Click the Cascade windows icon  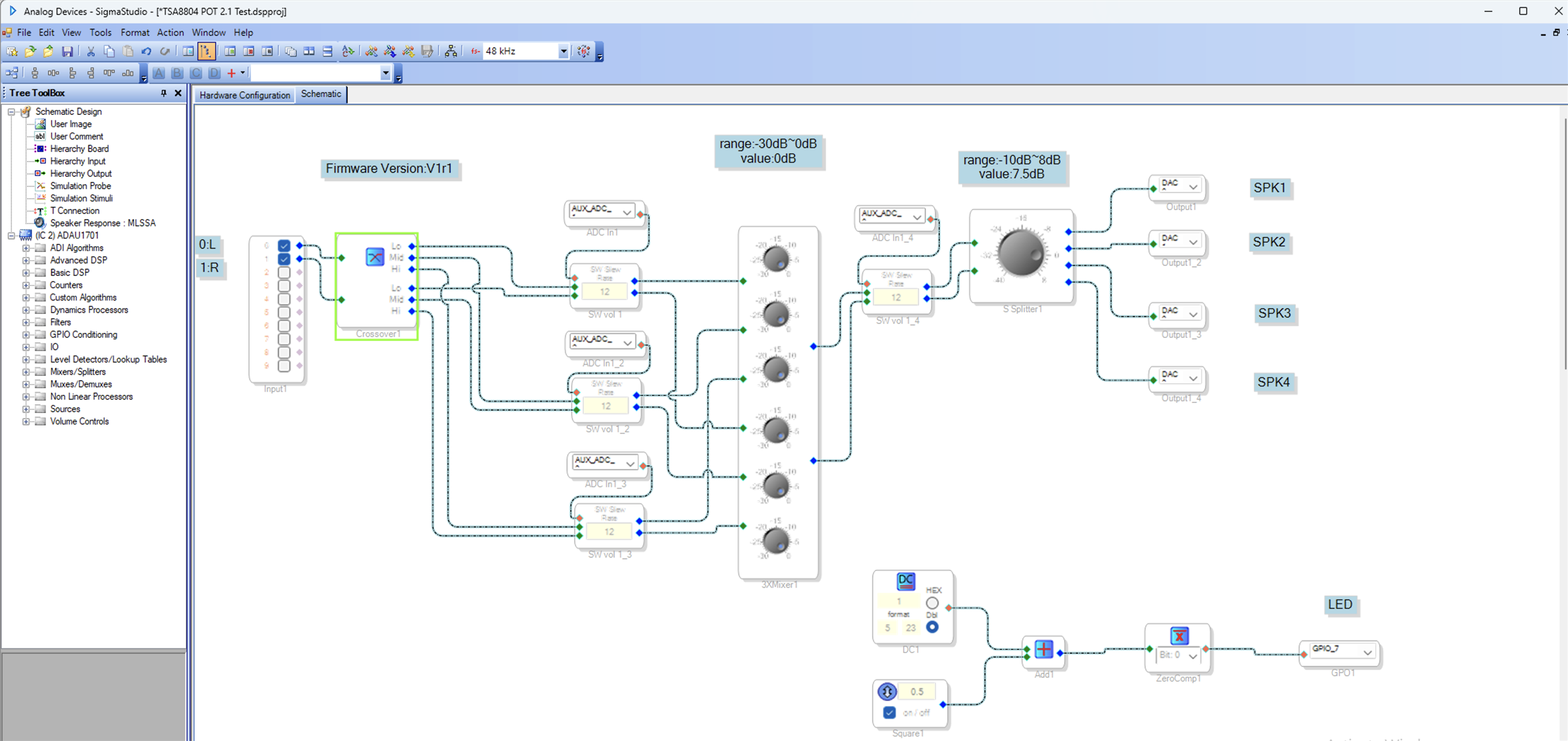click(x=291, y=51)
